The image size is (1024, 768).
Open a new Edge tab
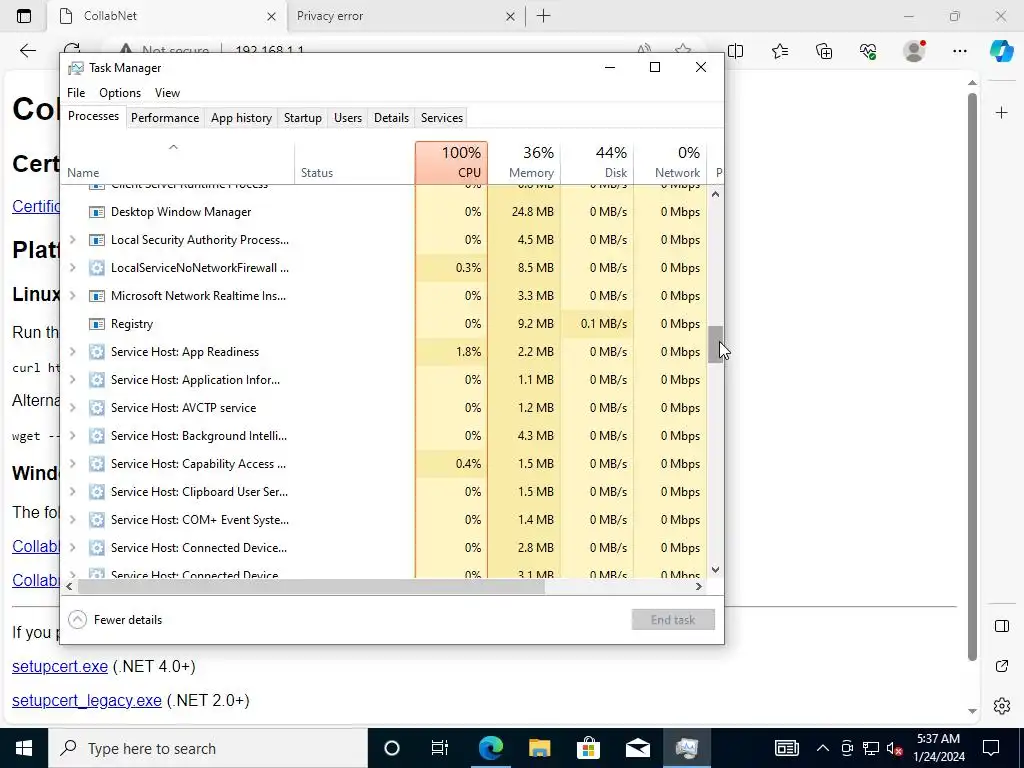(543, 16)
